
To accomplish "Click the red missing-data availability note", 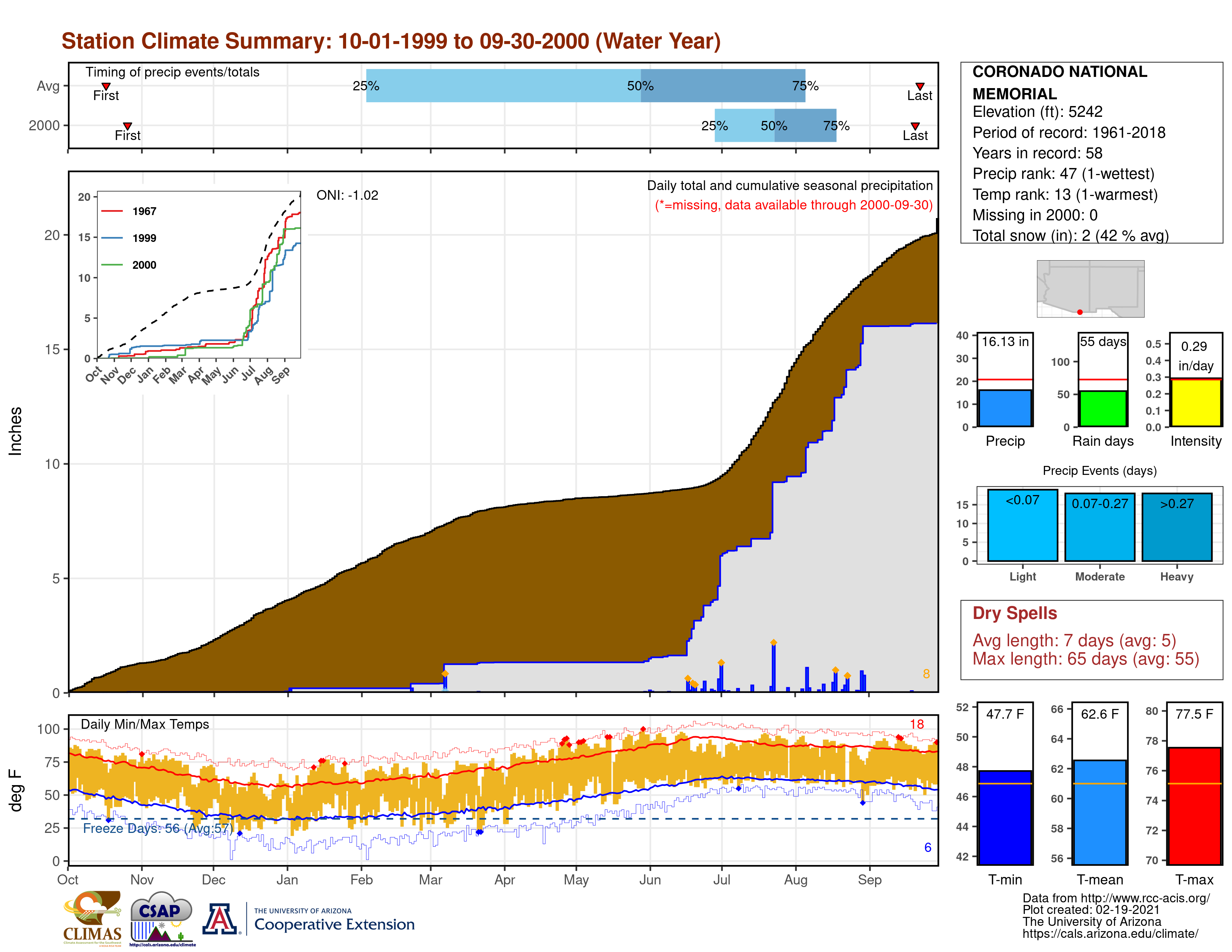I will pyautogui.click(x=794, y=205).
